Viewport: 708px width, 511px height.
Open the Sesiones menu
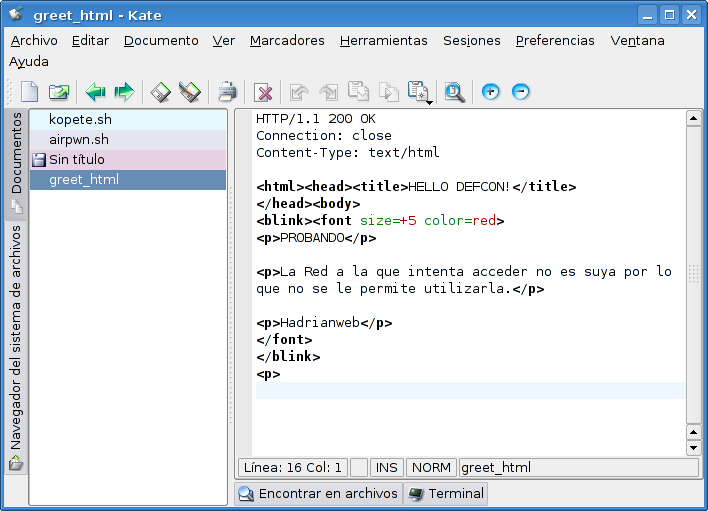pyautogui.click(x=471, y=41)
